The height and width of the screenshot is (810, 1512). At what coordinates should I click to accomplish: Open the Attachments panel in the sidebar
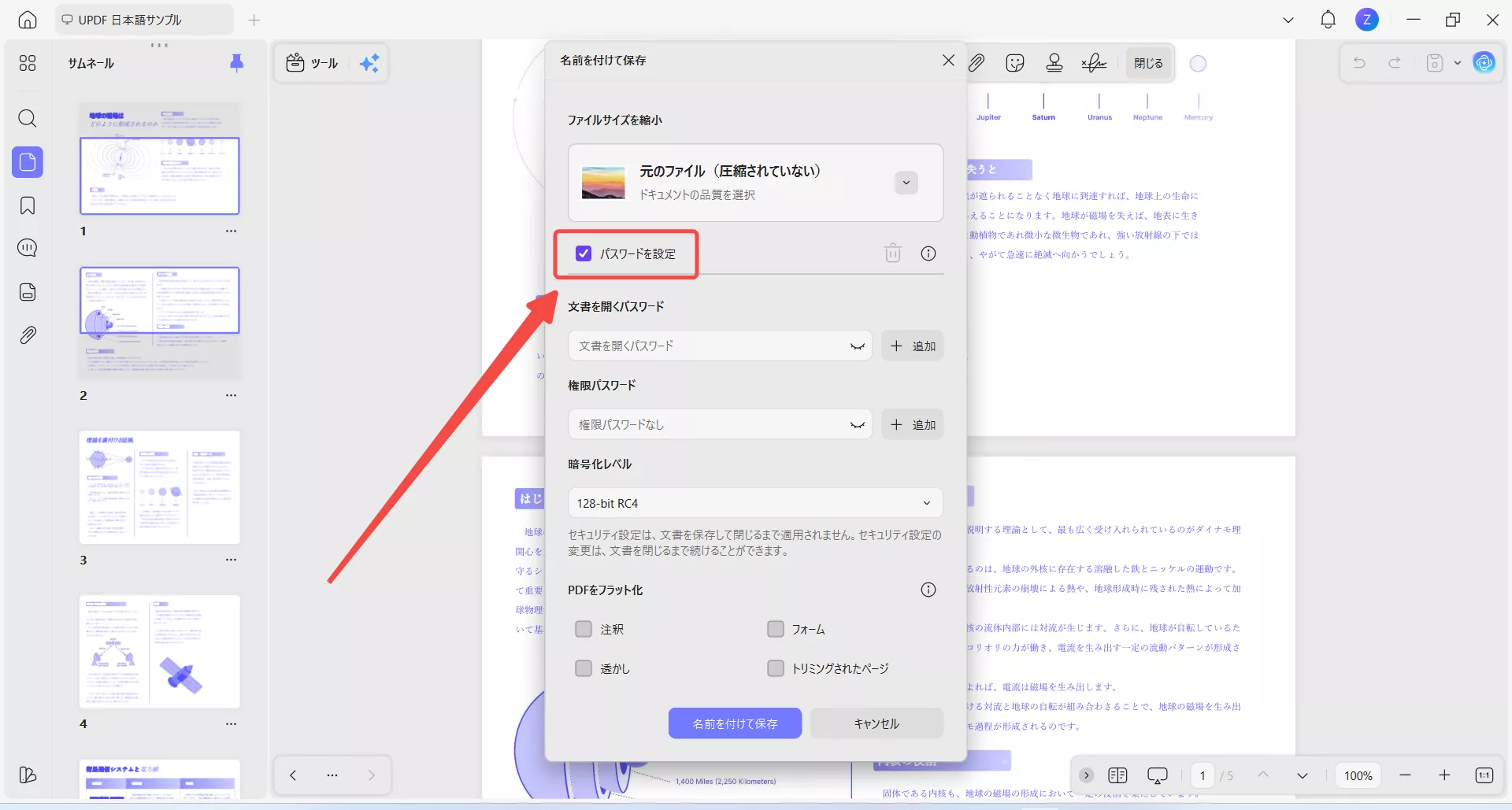point(28,335)
